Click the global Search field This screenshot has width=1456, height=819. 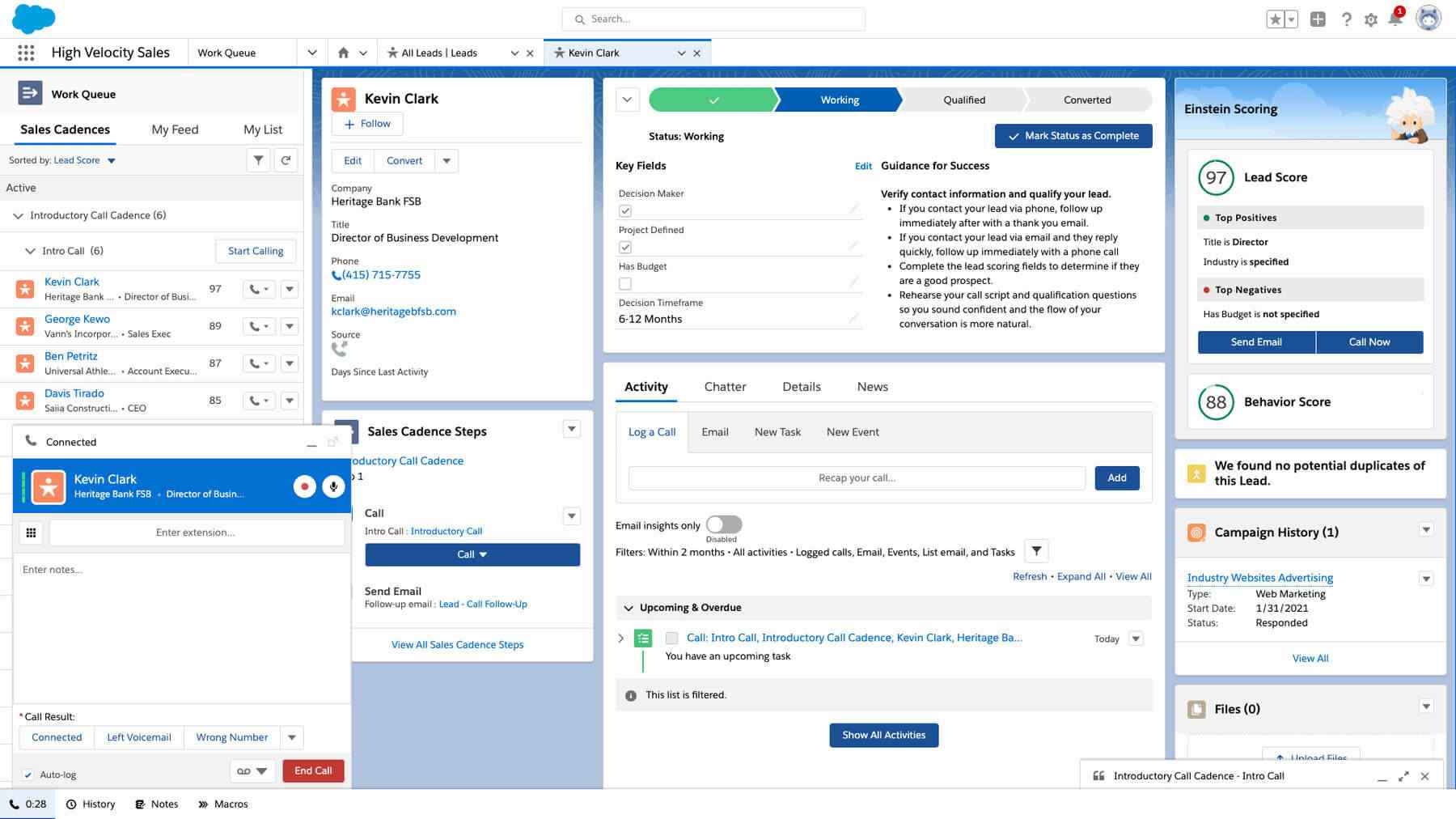coord(713,19)
